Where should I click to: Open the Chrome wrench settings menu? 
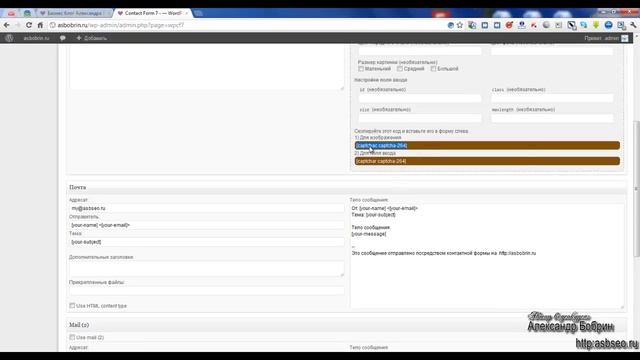point(633,25)
